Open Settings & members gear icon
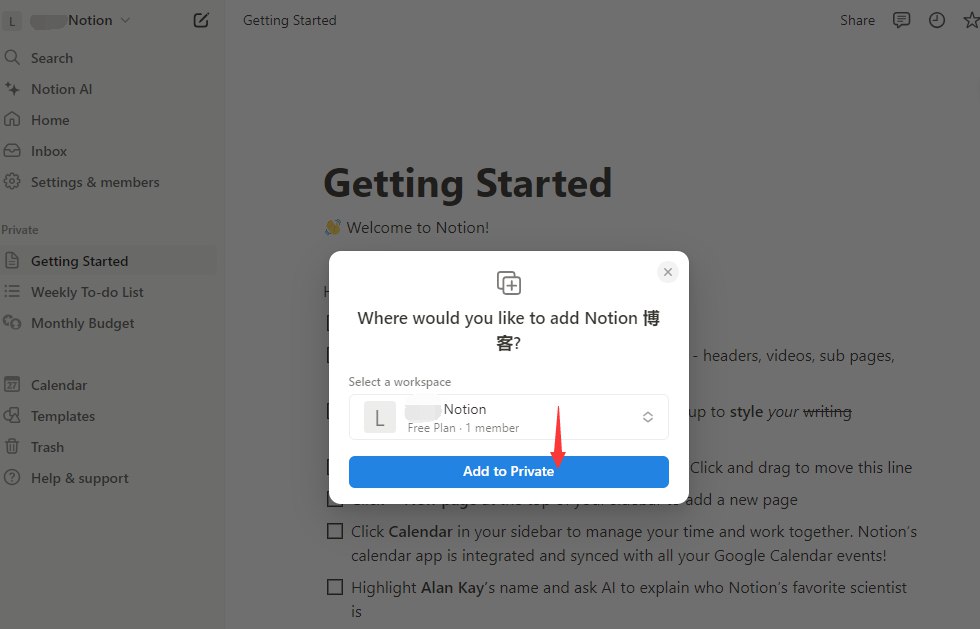This screenshot has width=980, height=629. click(x=12, y=182)
